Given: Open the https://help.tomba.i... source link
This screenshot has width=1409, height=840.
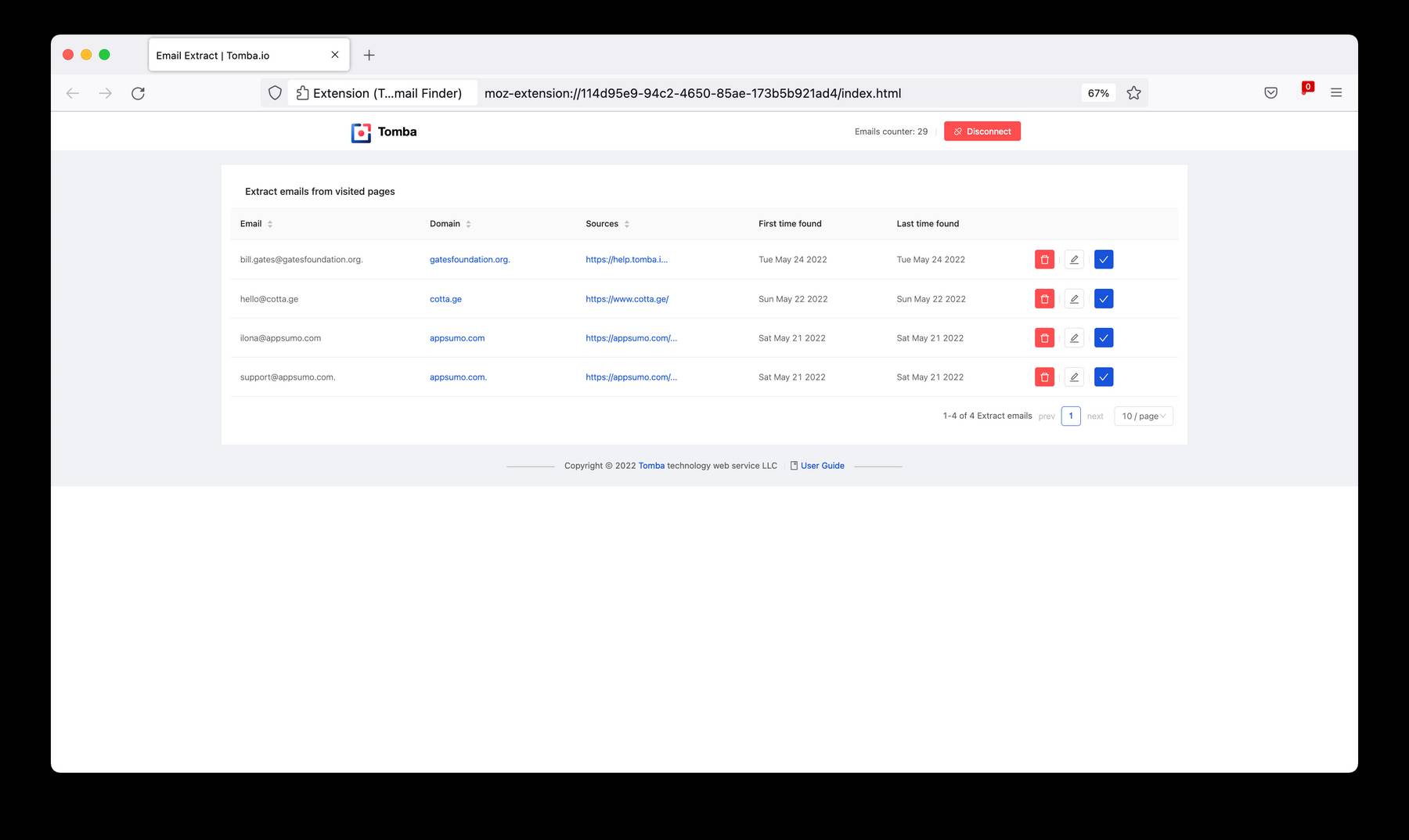Looking at the screenshot, I should point(626,259).
